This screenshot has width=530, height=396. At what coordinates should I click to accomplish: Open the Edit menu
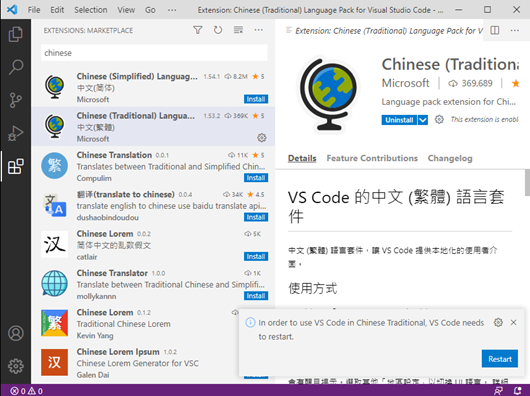(x=57, y=10)
